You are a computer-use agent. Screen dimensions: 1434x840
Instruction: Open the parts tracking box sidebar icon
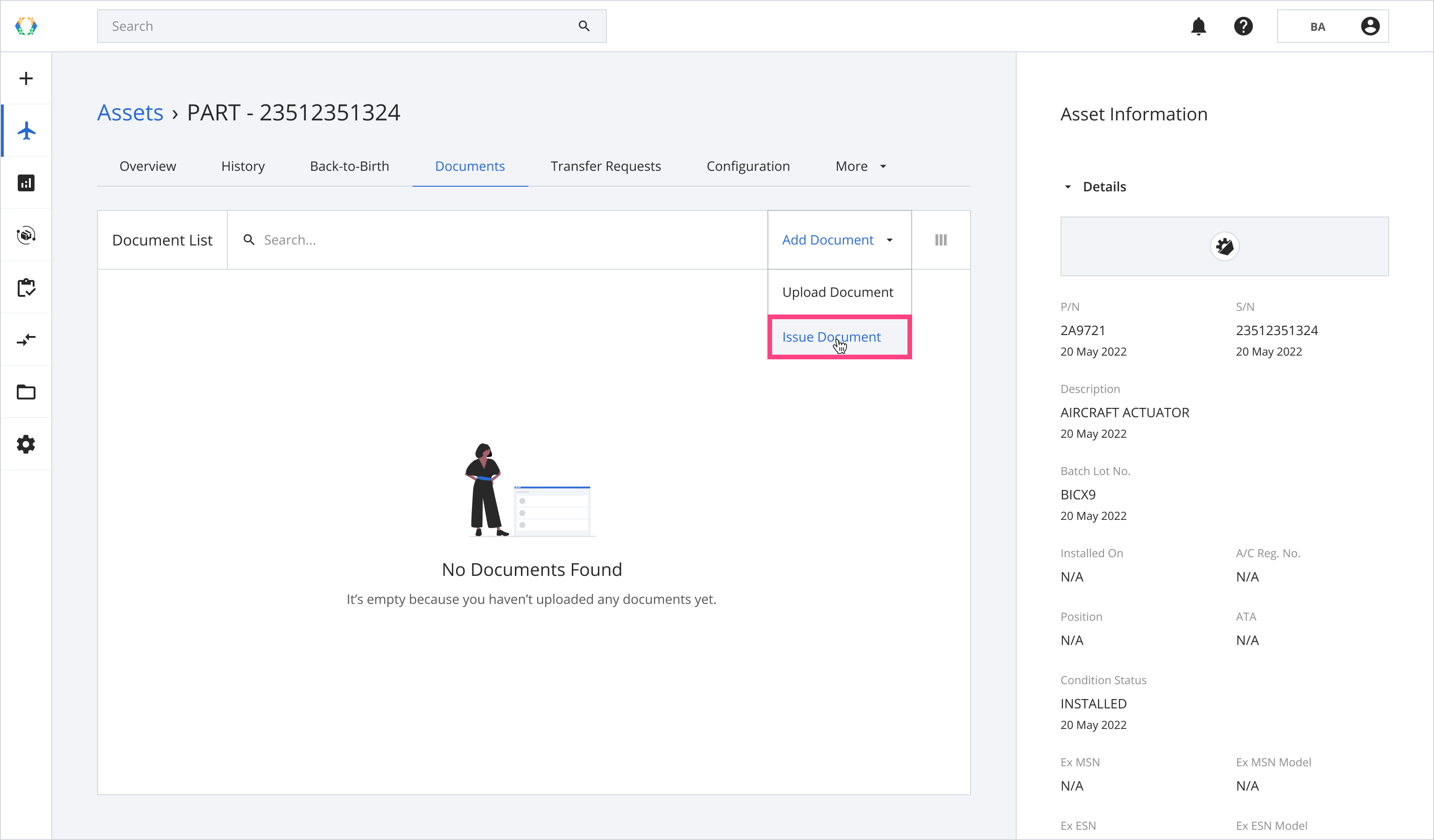click(x=26, y=235)
